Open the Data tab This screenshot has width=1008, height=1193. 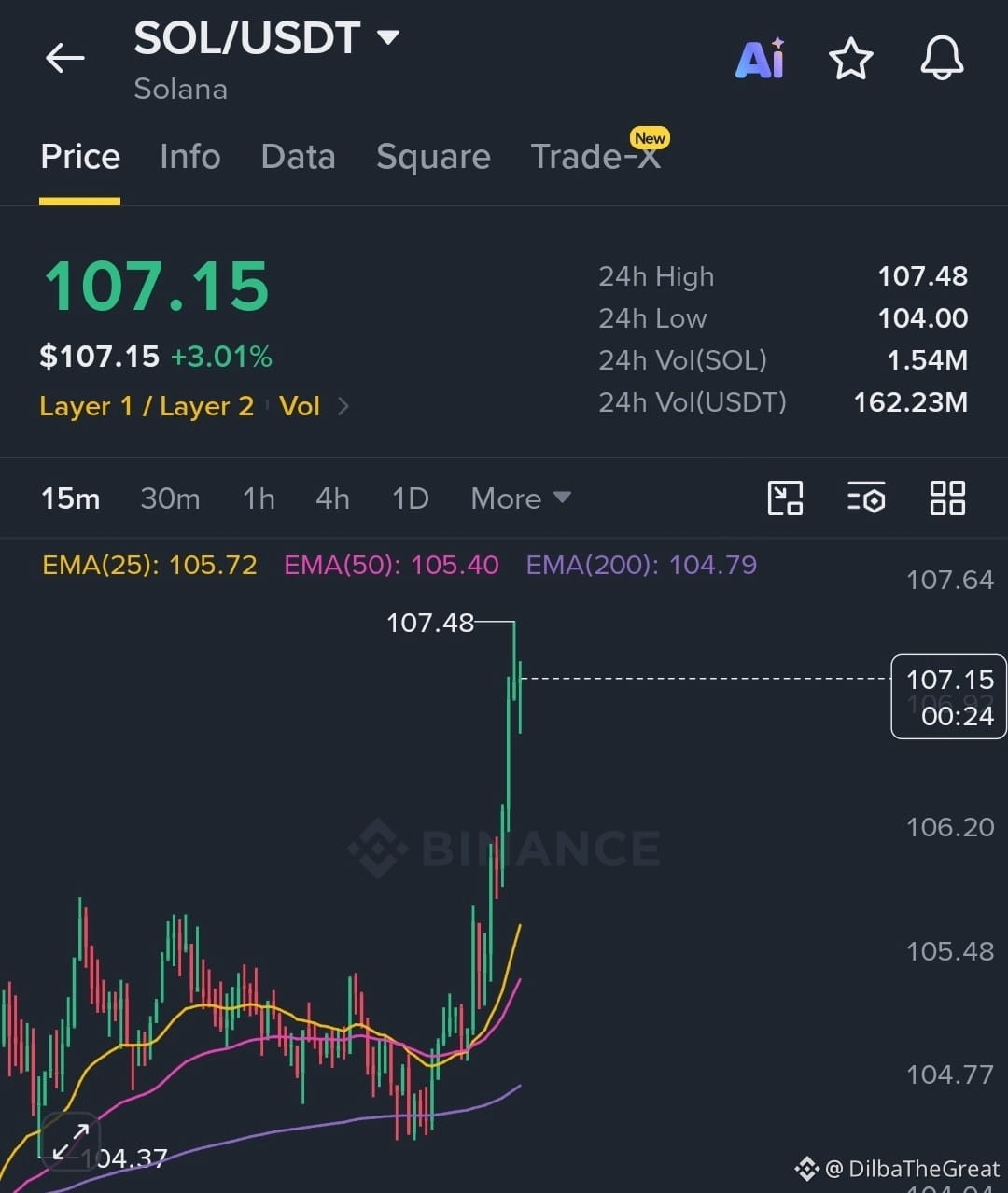(299, 157)
